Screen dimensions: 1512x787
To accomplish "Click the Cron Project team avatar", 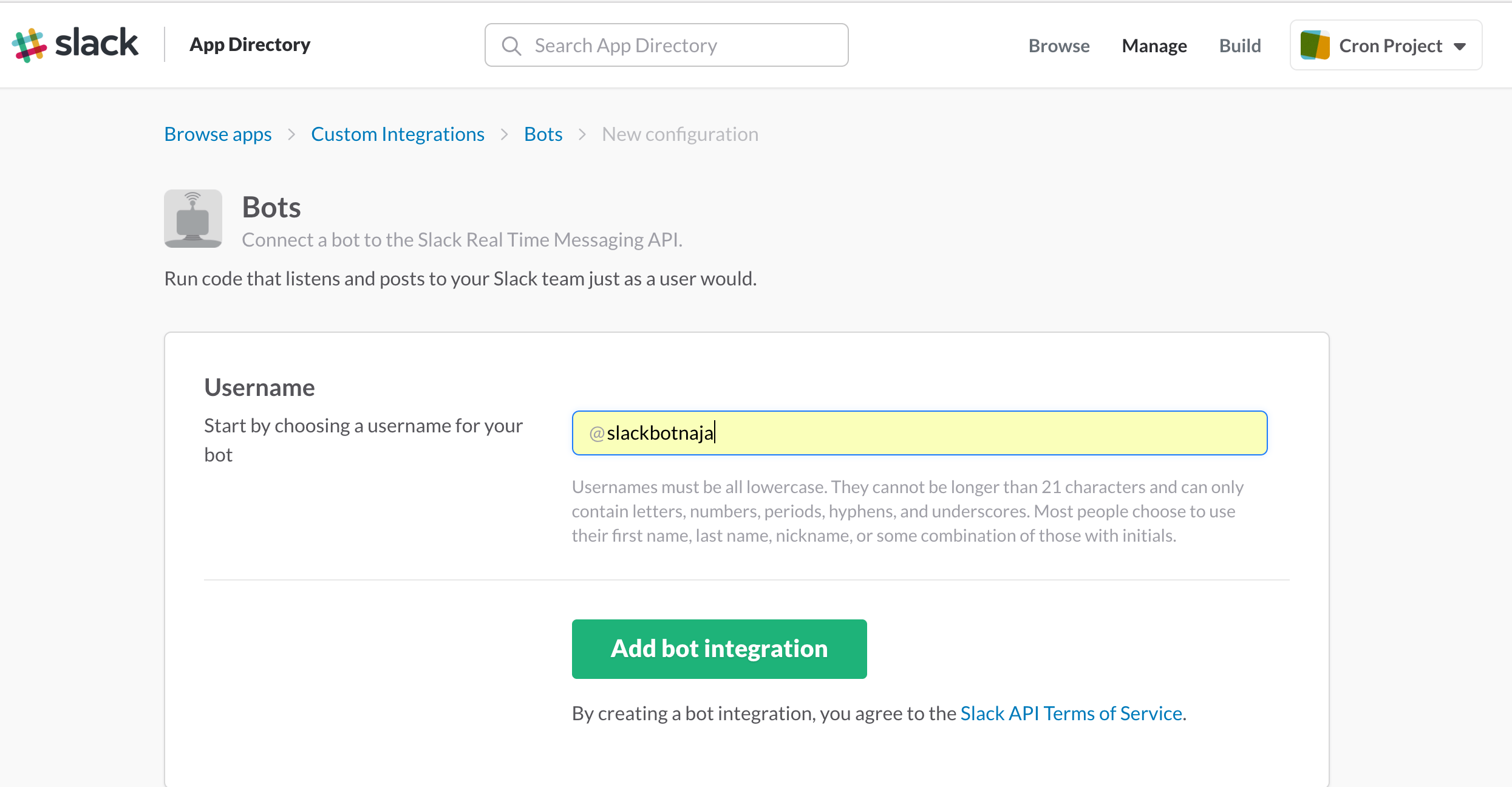I will (1315, 46).
